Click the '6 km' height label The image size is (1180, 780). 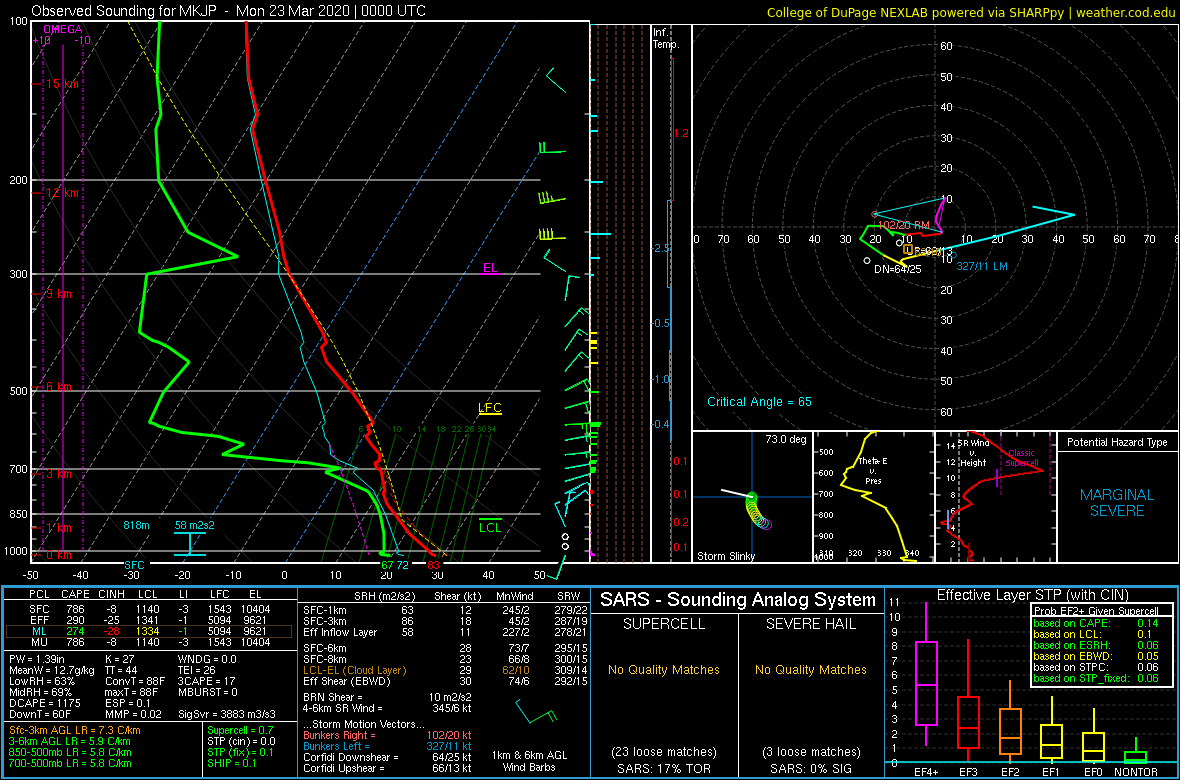[59, 386]
